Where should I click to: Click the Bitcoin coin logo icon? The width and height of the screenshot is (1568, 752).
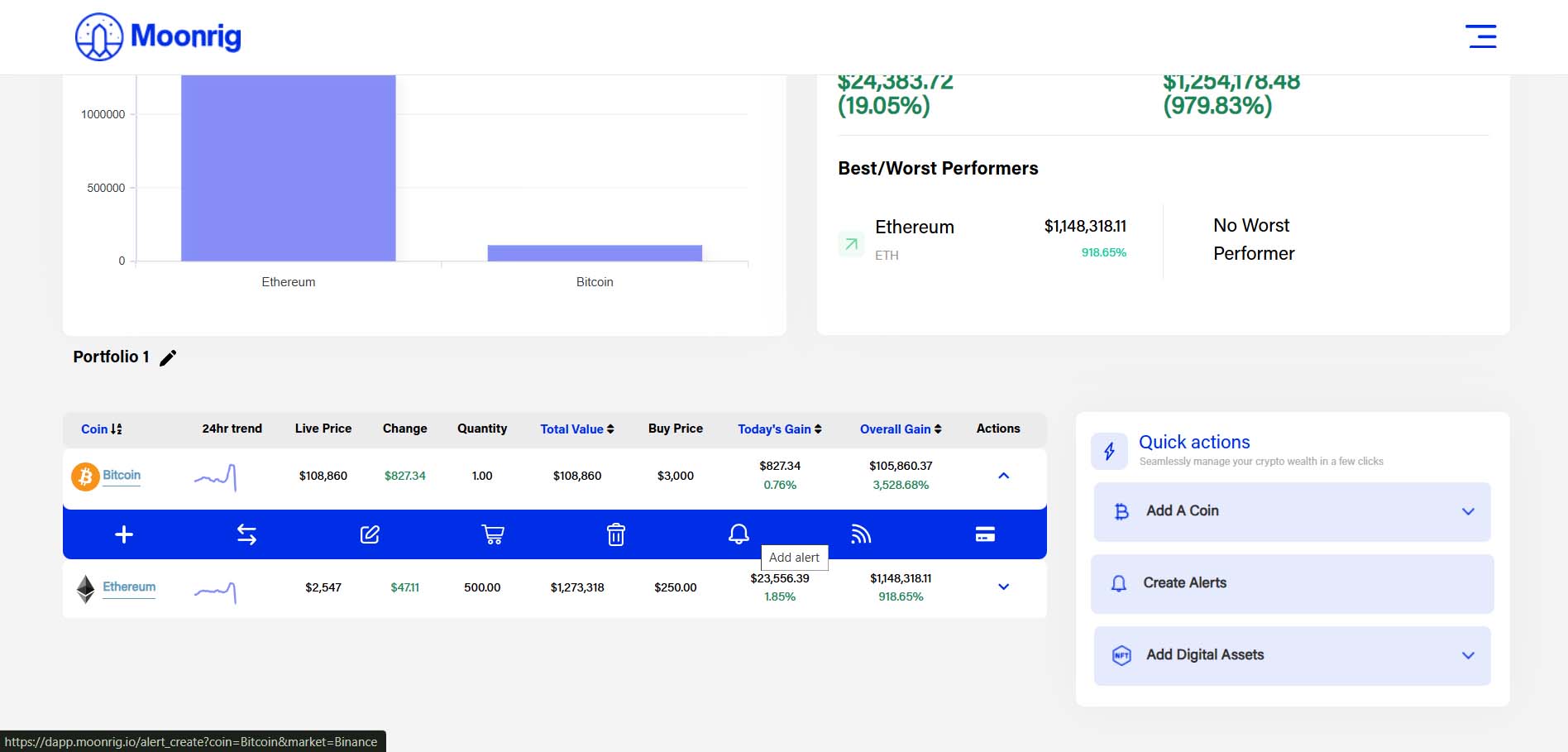point(85,476)
